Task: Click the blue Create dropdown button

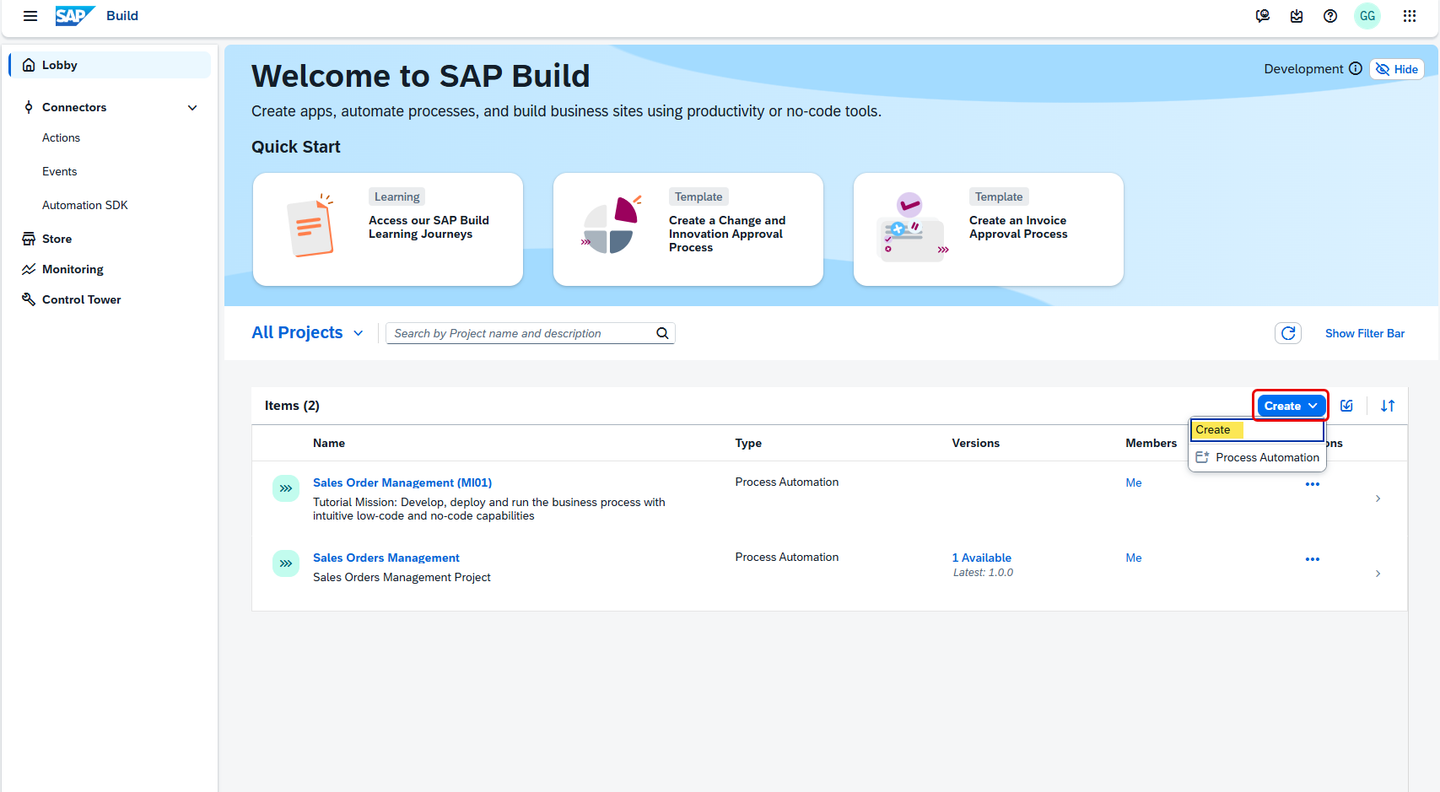Action: 1291,406
